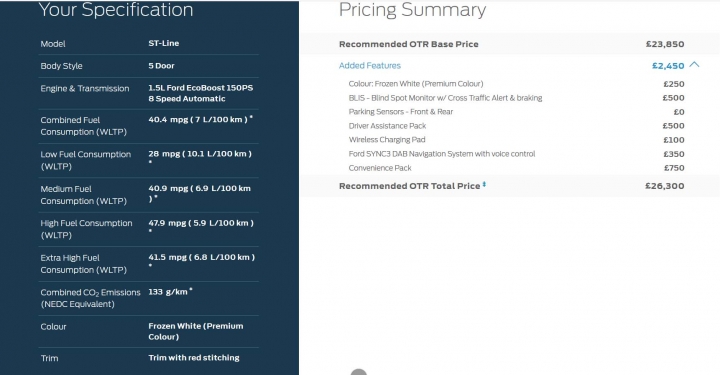Viewport: 720px width, 375px height.
Task: Click footnote marker beside Recommended OTR Total Price
Action: coord(484,185)
